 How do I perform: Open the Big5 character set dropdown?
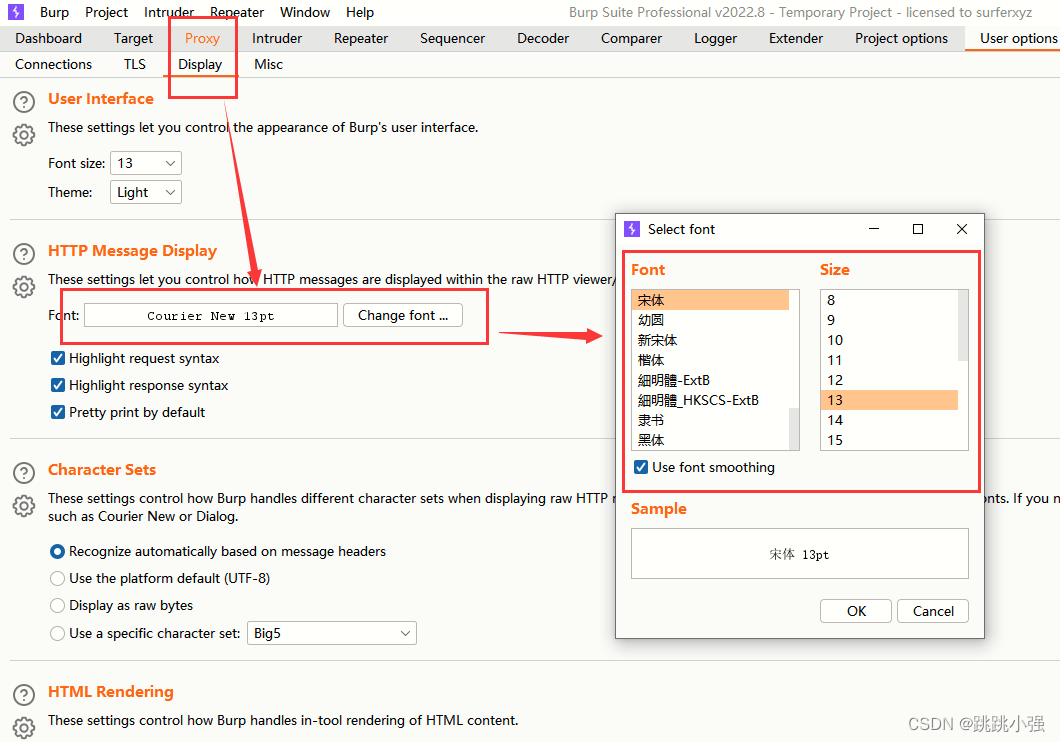(x=332, y=633)
